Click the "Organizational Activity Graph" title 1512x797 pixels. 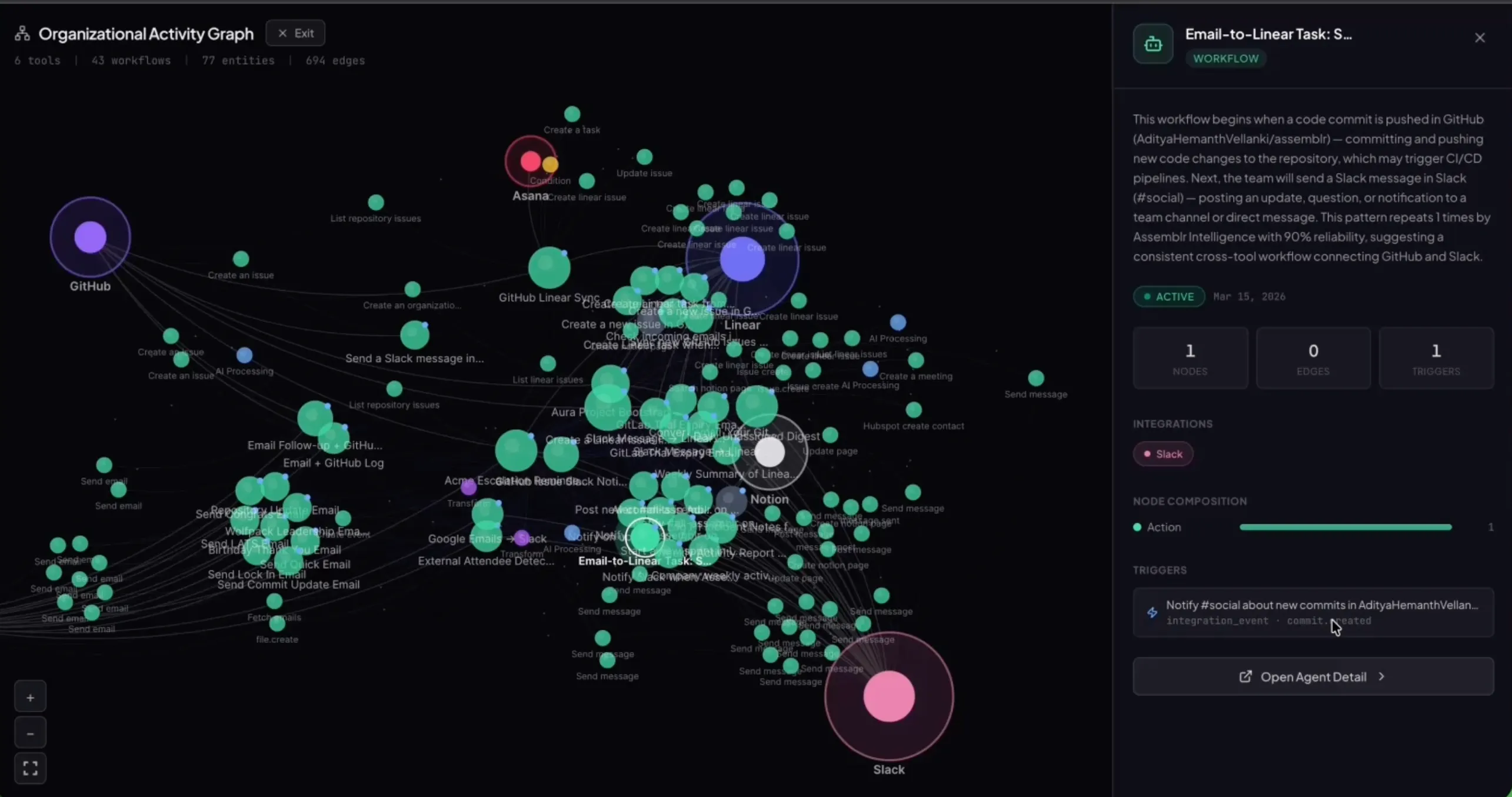(146, 34)
